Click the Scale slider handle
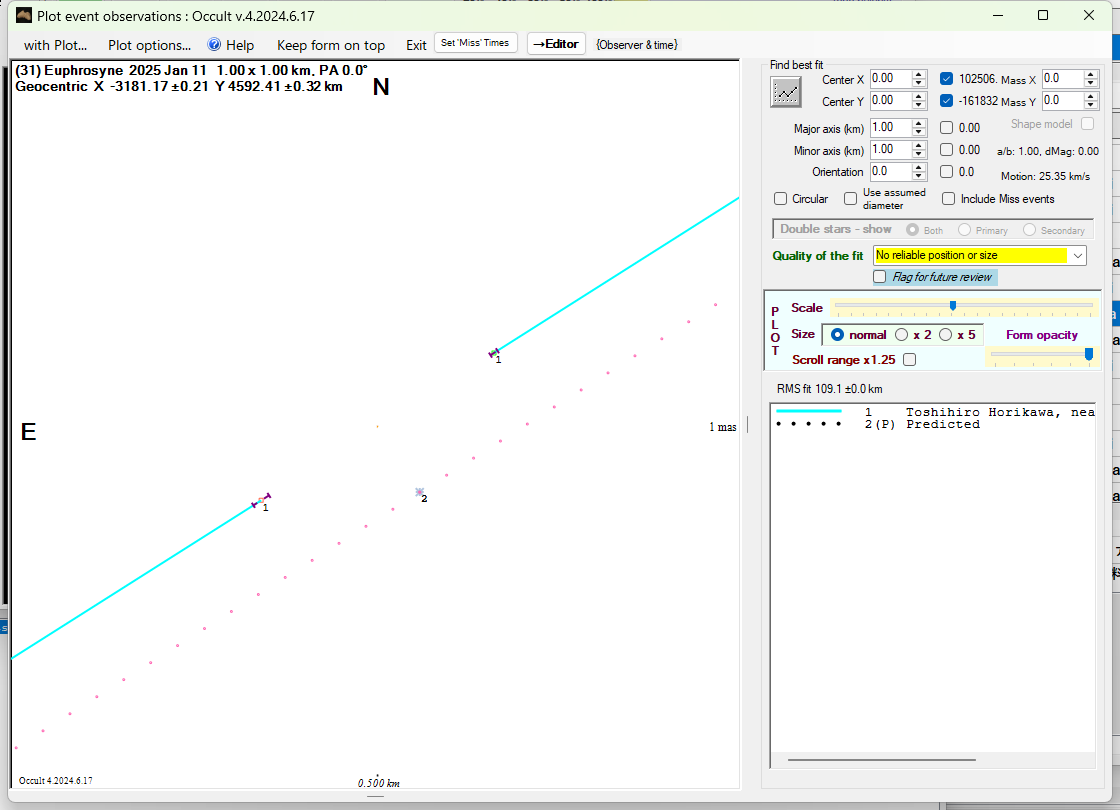 point(953,306)
